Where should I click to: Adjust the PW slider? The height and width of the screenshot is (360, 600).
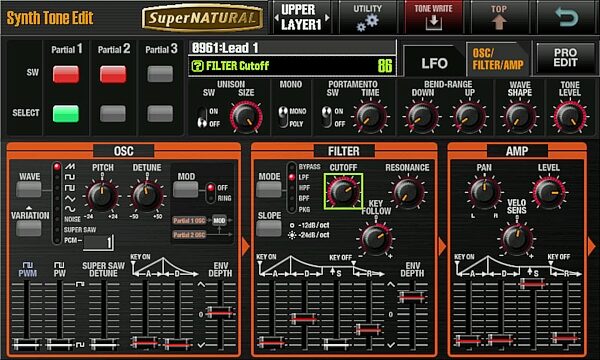(60, 344)
